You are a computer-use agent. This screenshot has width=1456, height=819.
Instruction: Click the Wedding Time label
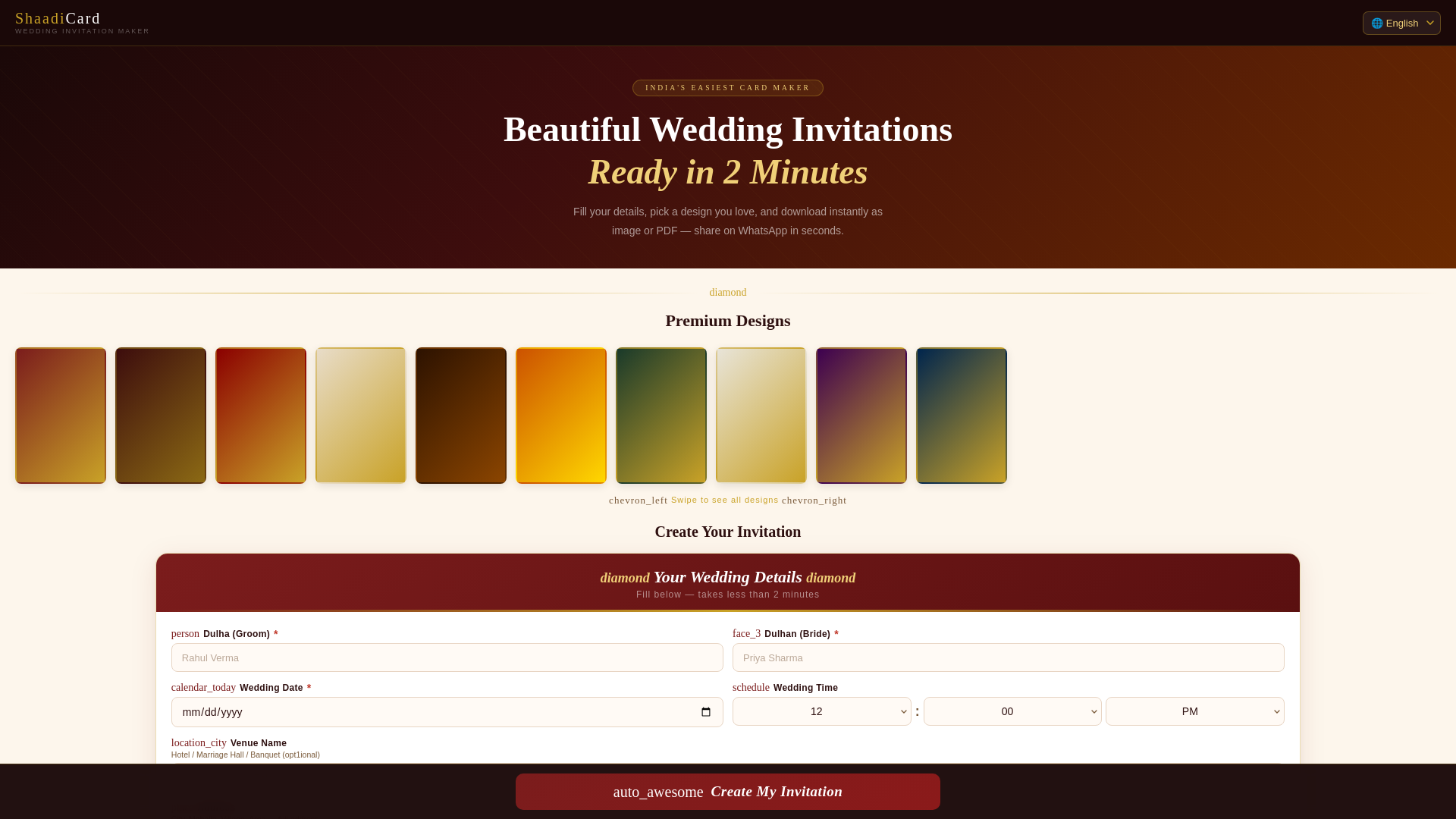click(x=805, y=688)
